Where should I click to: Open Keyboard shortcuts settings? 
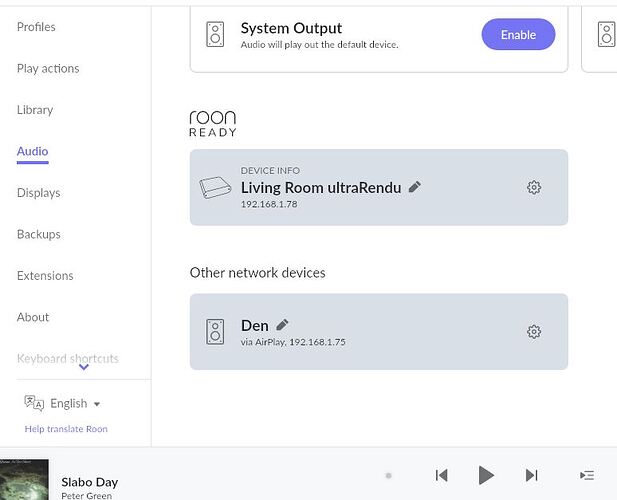tap(68, 358)
